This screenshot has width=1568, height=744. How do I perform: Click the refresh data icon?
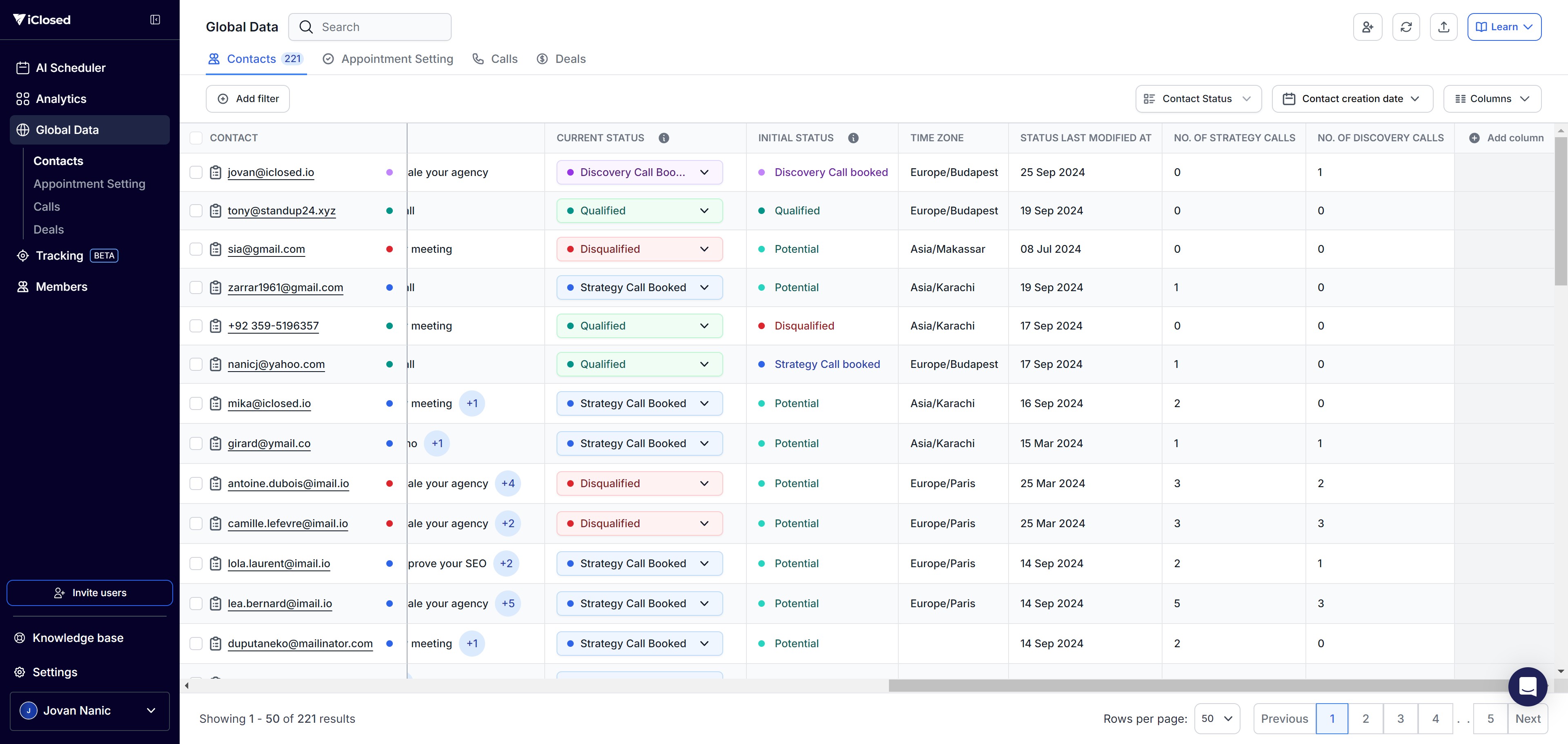[1405, 27]
